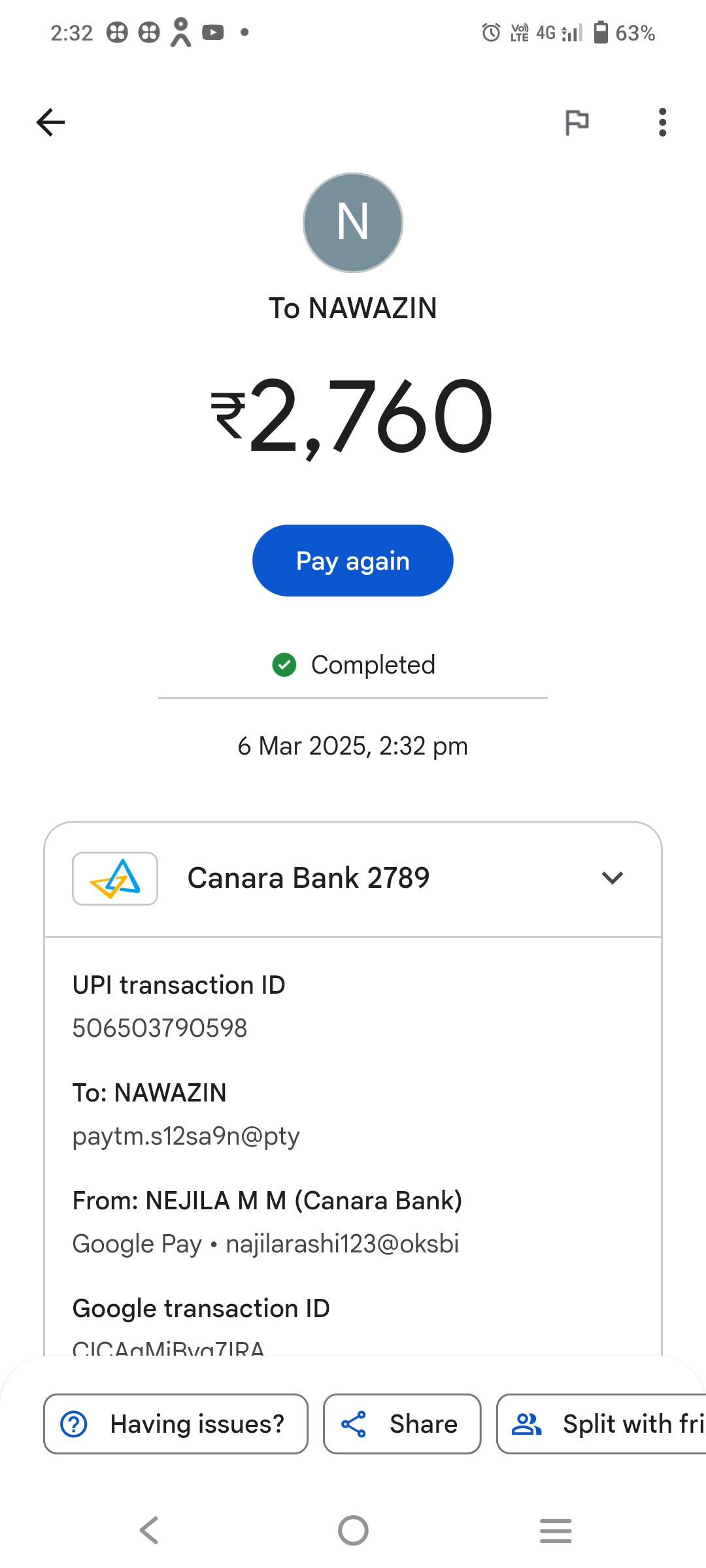Tap the question mark help icon

pos(74,1424)
